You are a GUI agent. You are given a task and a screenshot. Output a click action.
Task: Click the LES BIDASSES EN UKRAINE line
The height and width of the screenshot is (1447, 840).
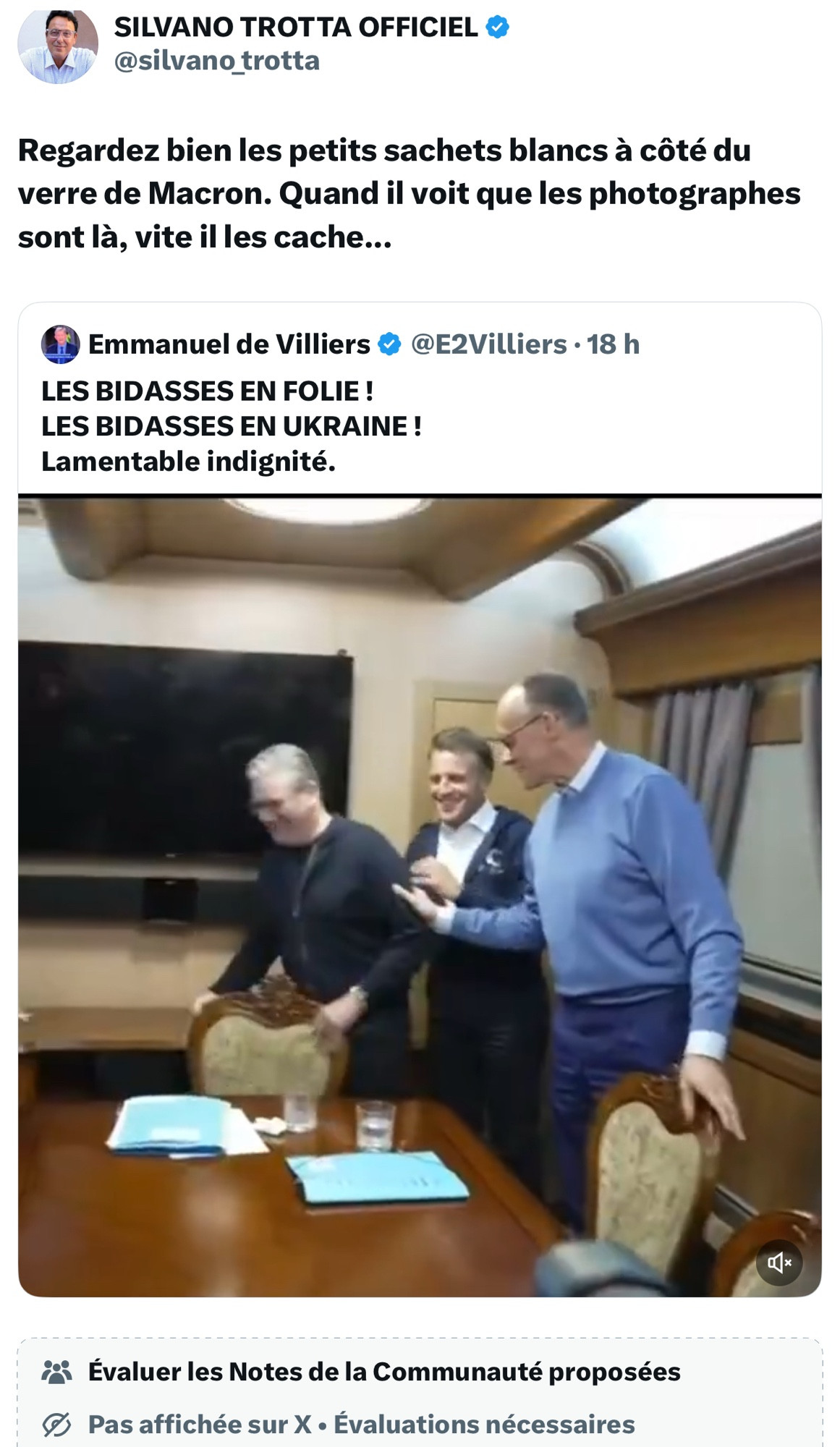[x=232, y=426]
